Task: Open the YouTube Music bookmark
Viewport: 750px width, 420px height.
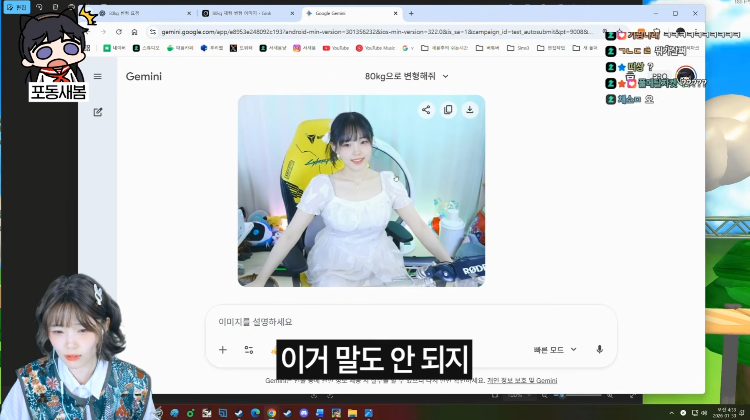Action: pyautogui.click(x=375, y=48)
